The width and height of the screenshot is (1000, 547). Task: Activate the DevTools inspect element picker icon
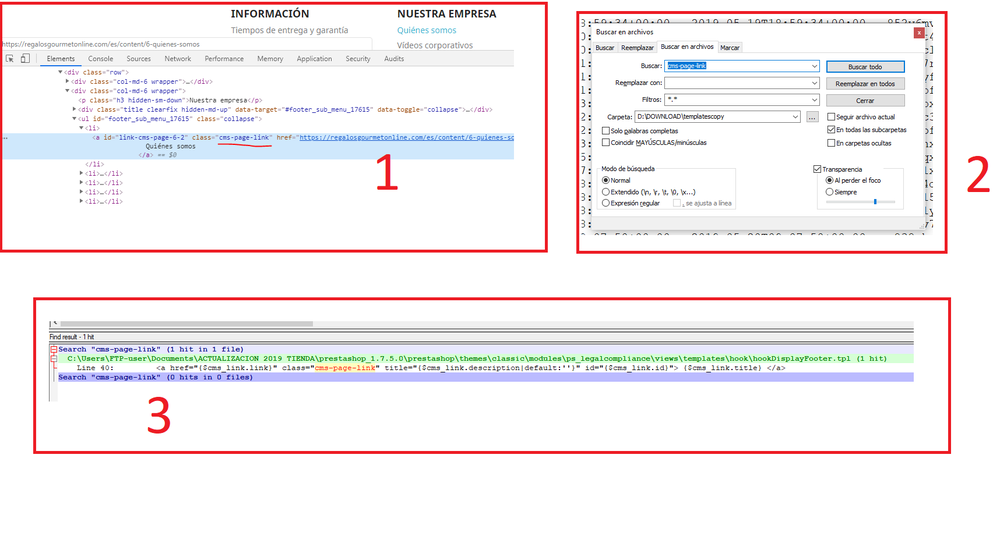point(10,59)
